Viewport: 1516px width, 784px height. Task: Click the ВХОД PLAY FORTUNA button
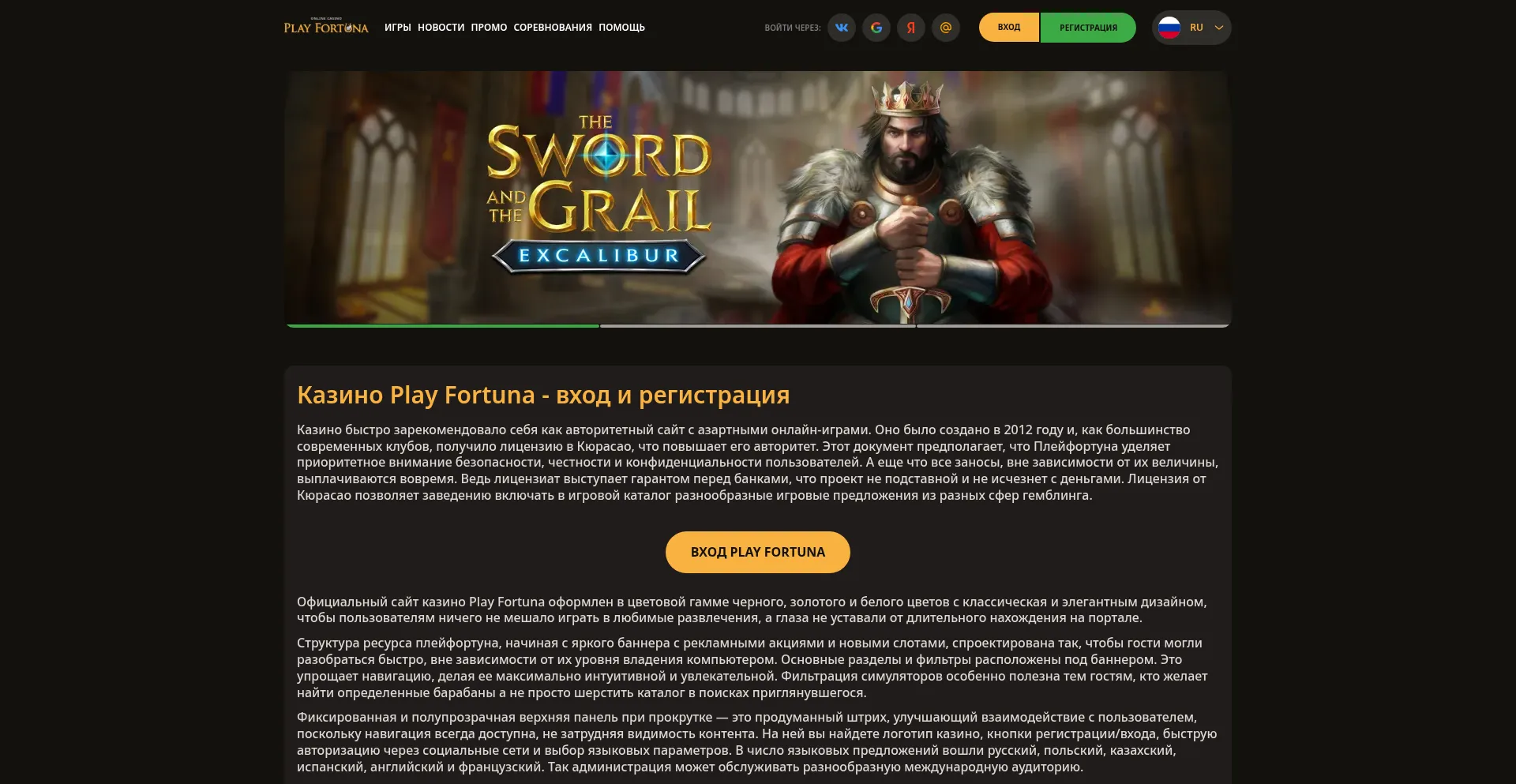758,552
